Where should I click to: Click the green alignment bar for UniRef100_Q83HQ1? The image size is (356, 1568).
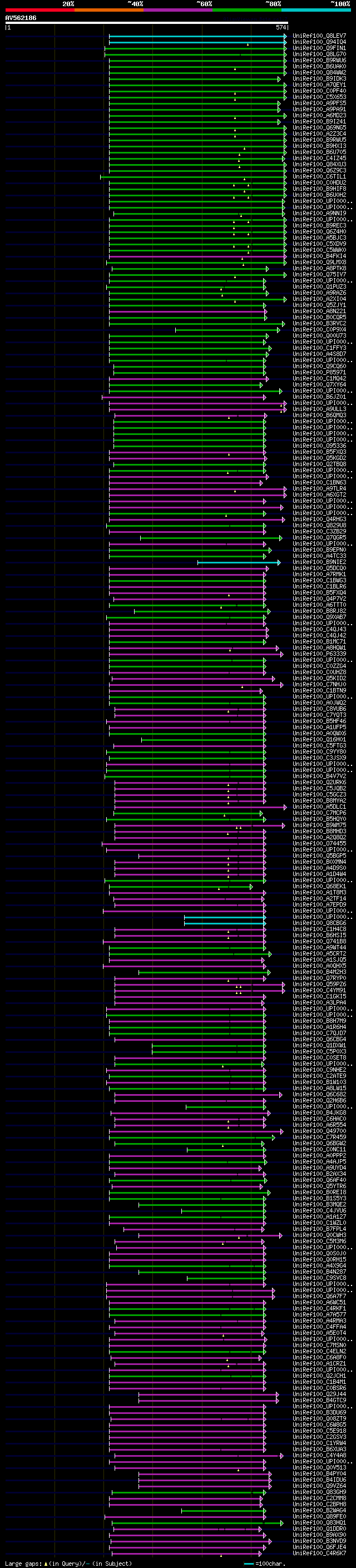click(197, 1522)
